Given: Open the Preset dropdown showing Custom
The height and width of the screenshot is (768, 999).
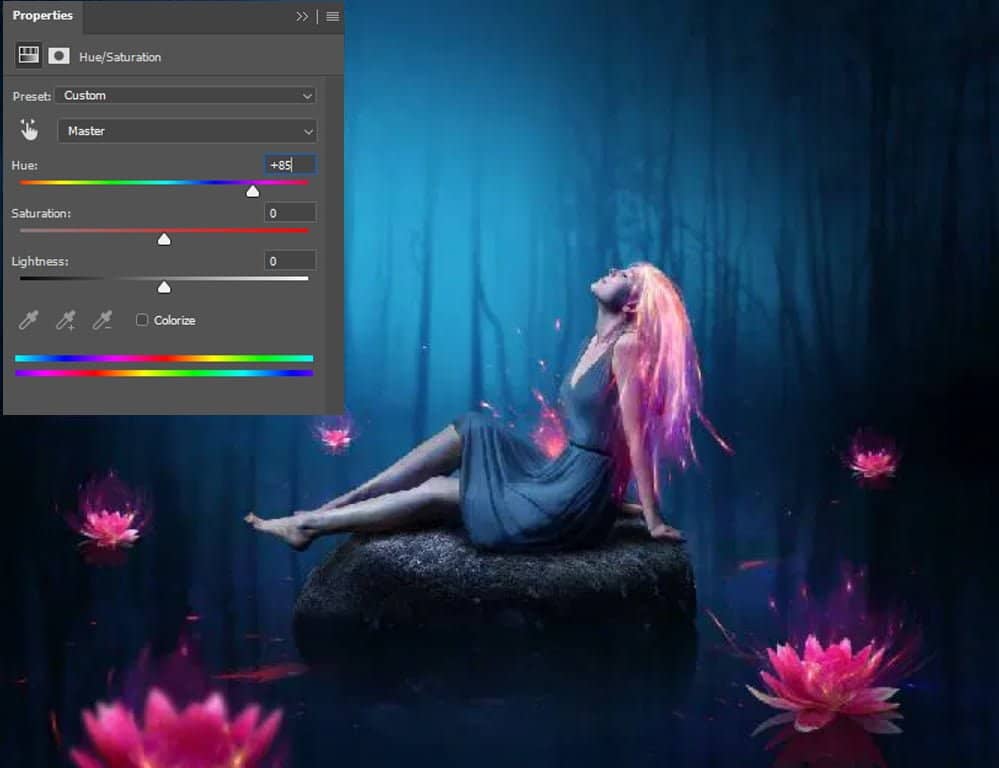Looking at the screenshot, I should click(x=187, y=96).
